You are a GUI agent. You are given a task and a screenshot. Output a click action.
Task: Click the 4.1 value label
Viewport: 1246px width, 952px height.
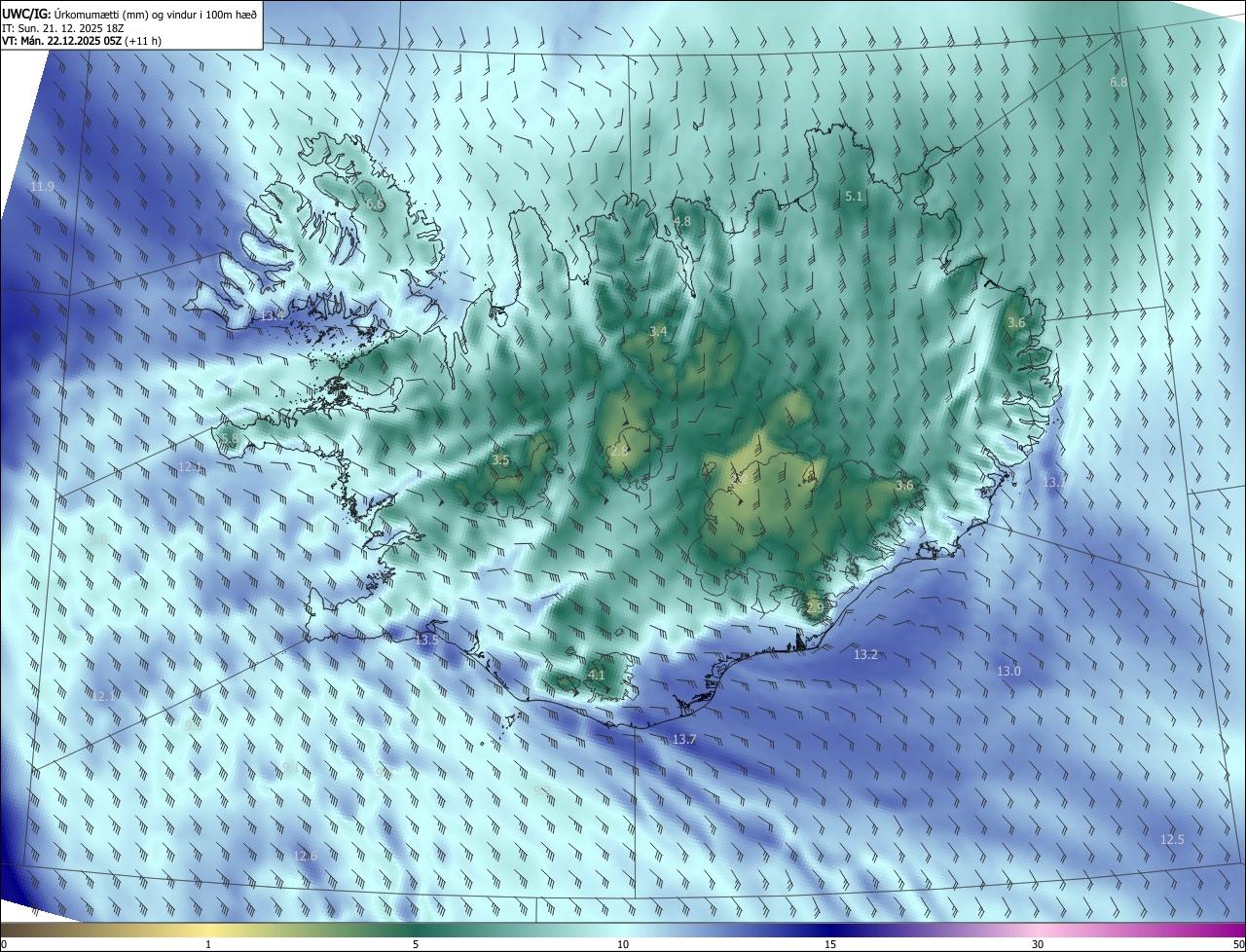click(596, 676)
